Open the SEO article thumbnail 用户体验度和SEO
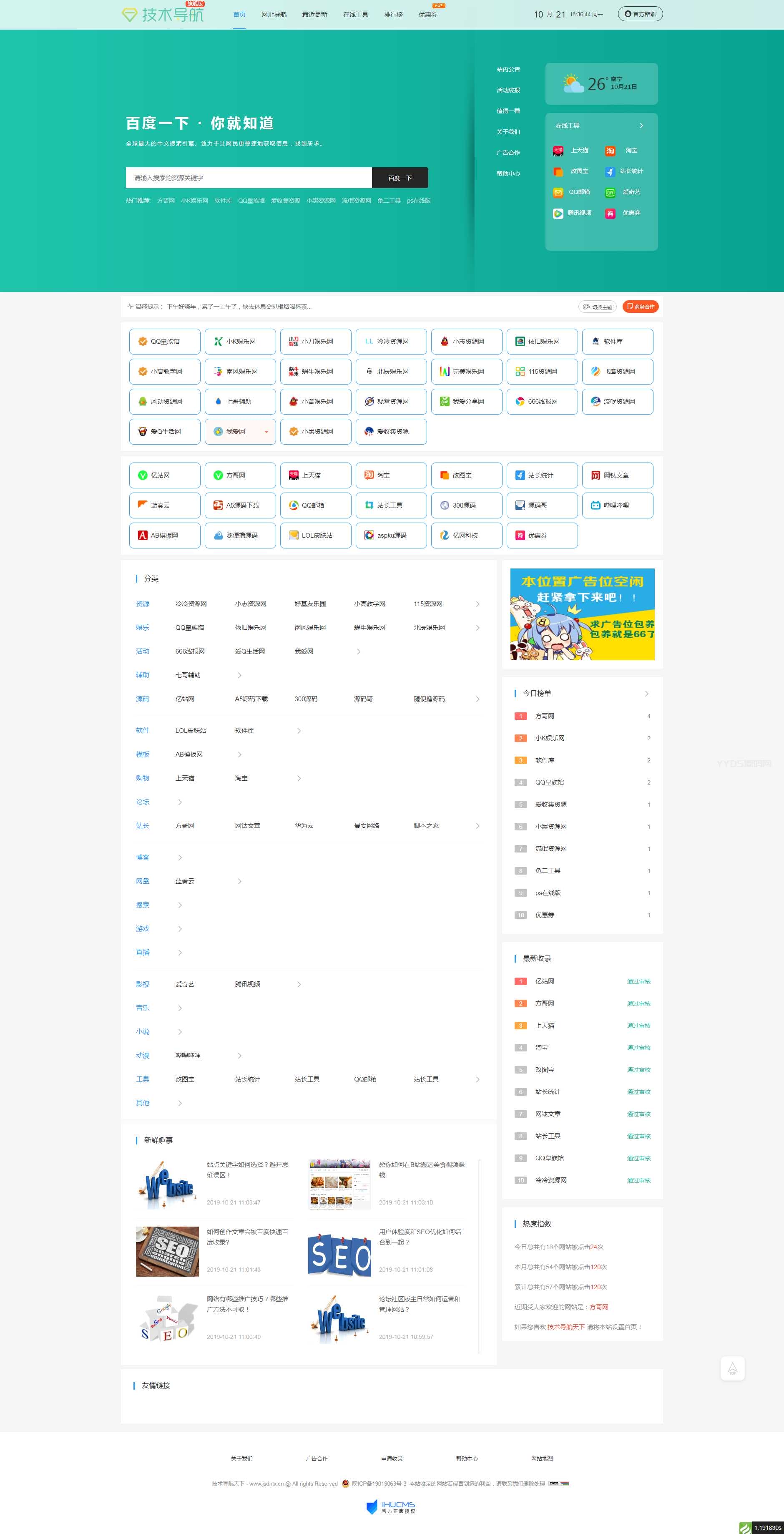The height and width of the screenshot is (1534, 784). coord(339,1251)
